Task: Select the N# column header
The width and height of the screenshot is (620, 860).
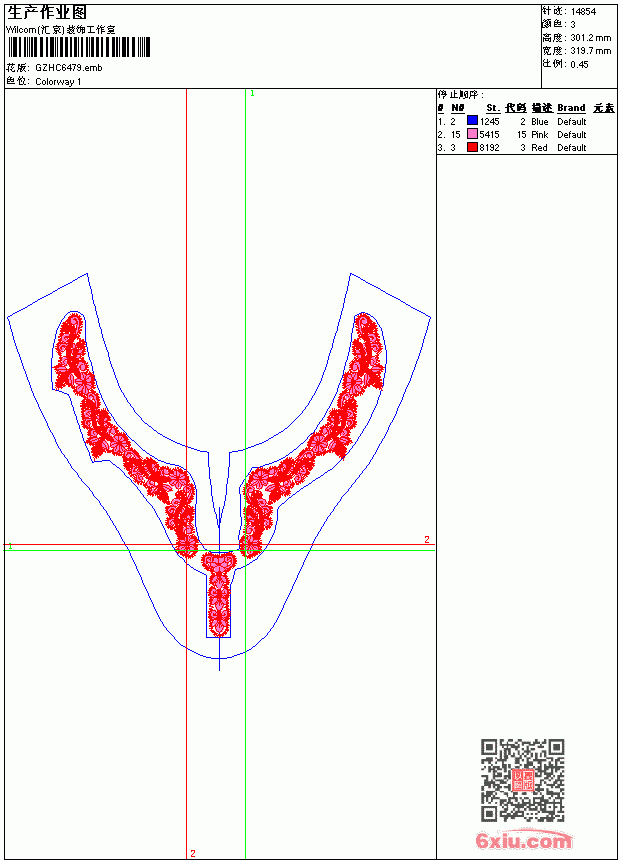Action: 458,108
